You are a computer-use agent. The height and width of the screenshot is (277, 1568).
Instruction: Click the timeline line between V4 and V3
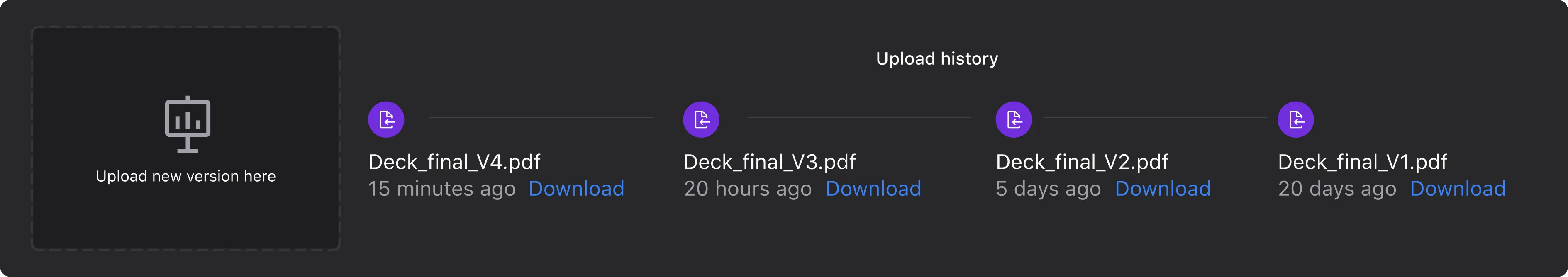pyautogui.click(x=541, y=117)
